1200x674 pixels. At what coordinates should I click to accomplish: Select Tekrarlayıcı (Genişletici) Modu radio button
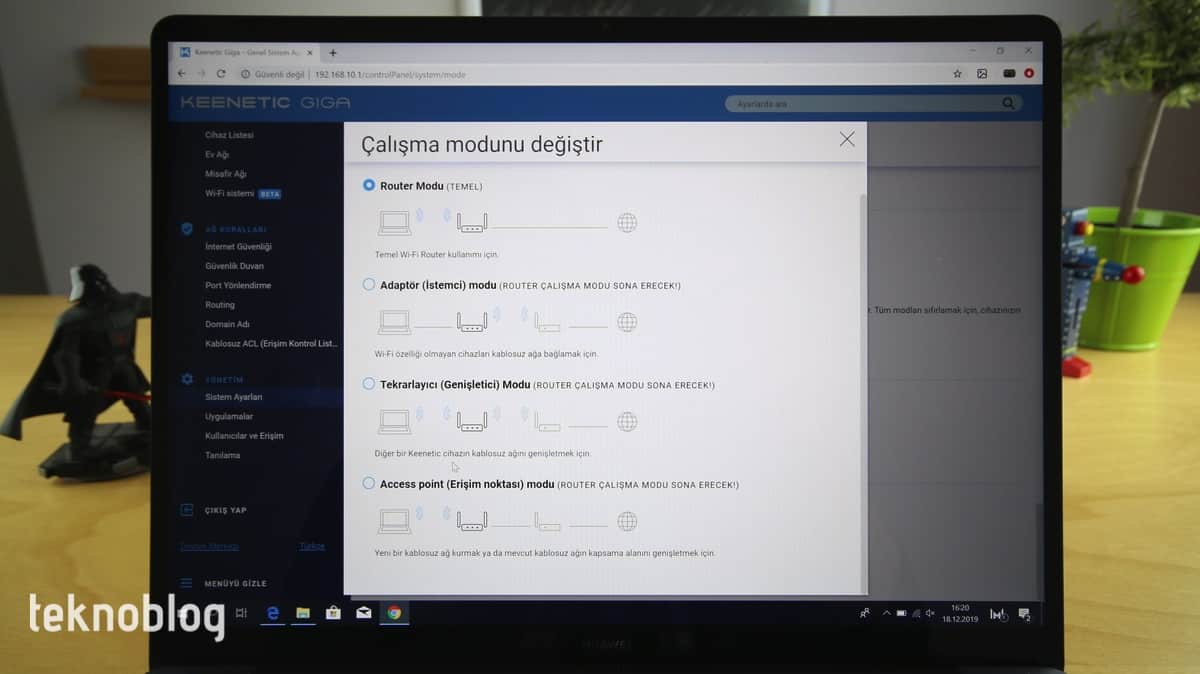(369, 384)
